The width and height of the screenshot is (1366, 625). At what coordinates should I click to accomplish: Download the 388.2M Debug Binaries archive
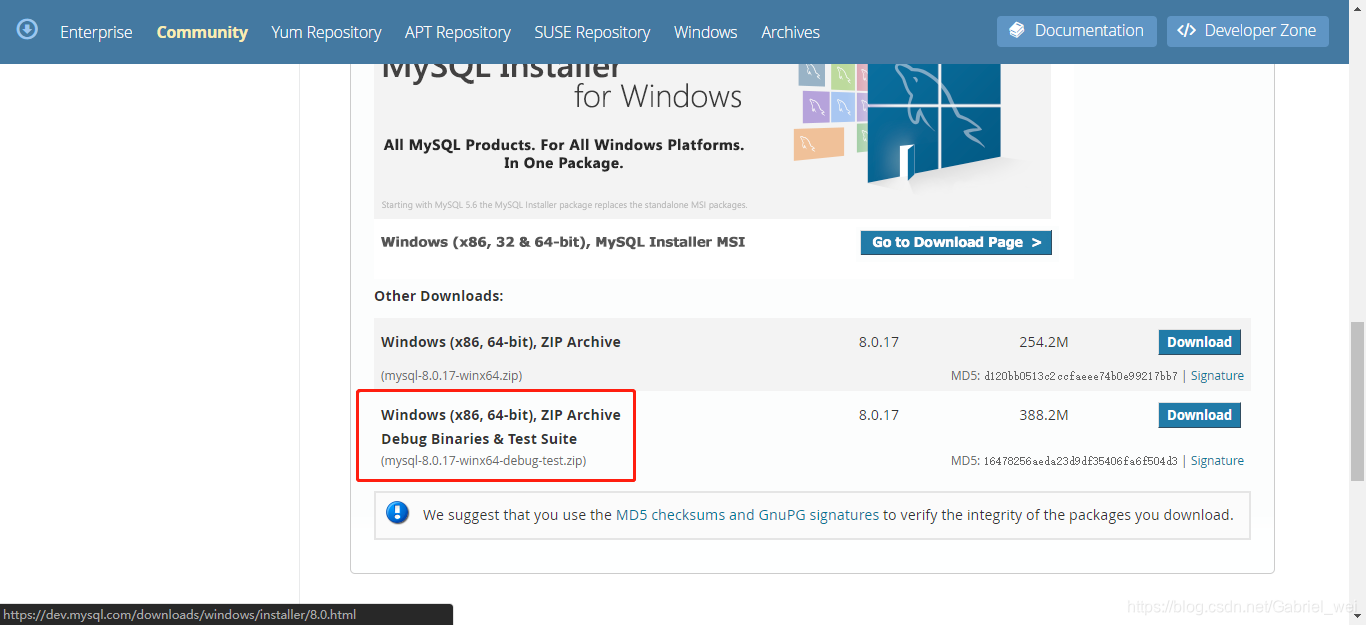click(1200, 415)
